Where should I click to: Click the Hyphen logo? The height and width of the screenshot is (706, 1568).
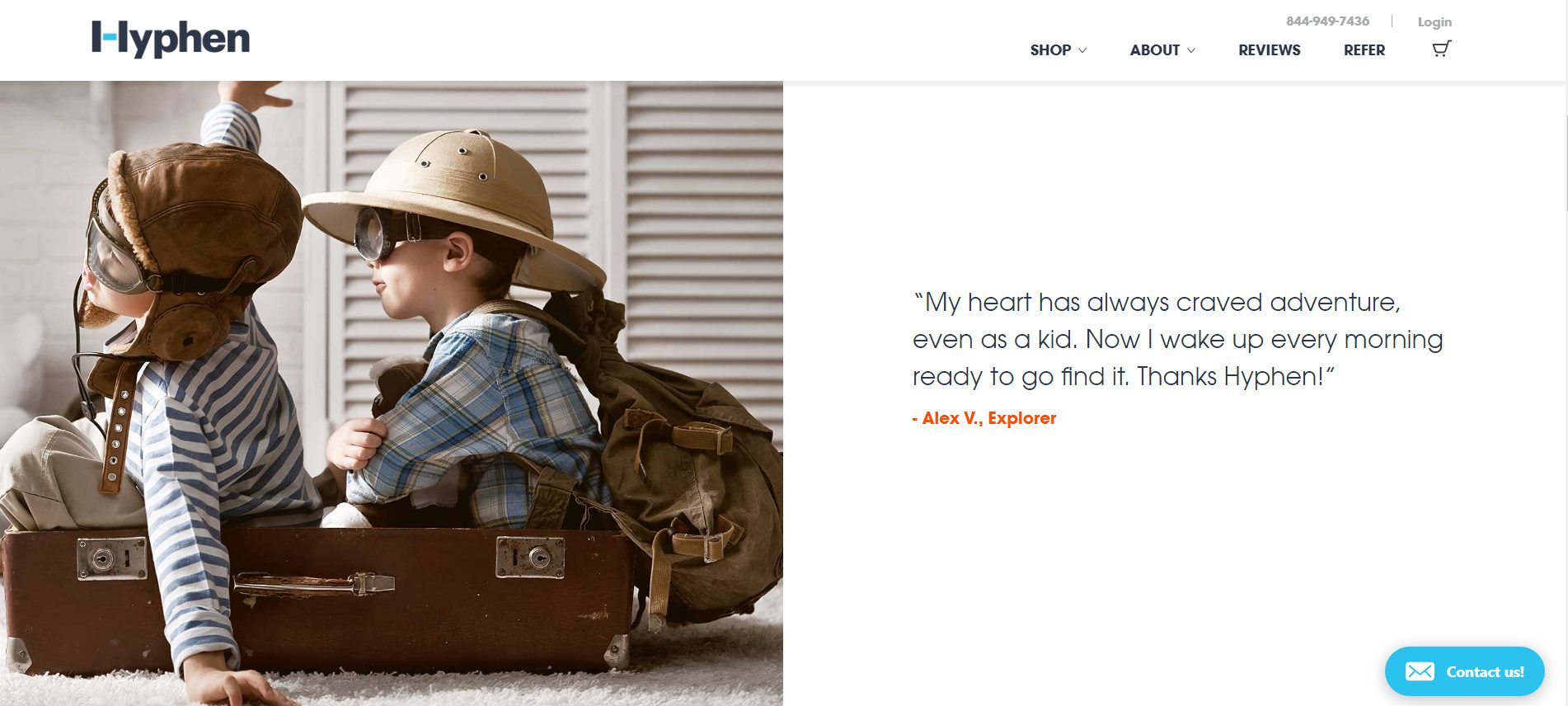[x=171, y=39]
